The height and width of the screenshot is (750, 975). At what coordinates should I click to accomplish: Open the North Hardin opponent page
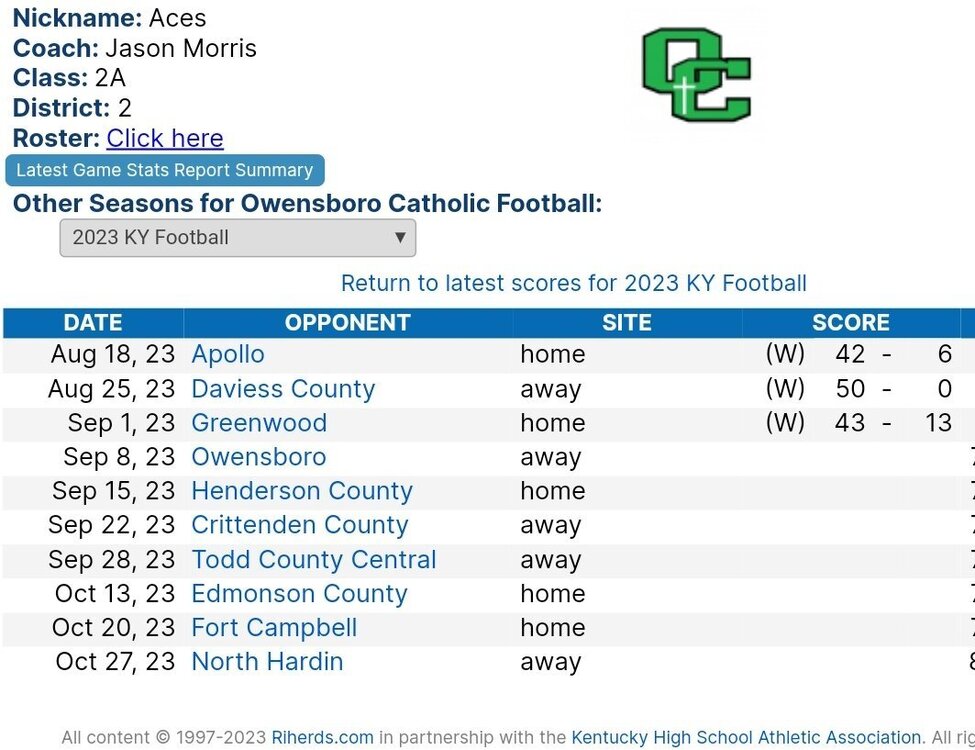(267, 662)
